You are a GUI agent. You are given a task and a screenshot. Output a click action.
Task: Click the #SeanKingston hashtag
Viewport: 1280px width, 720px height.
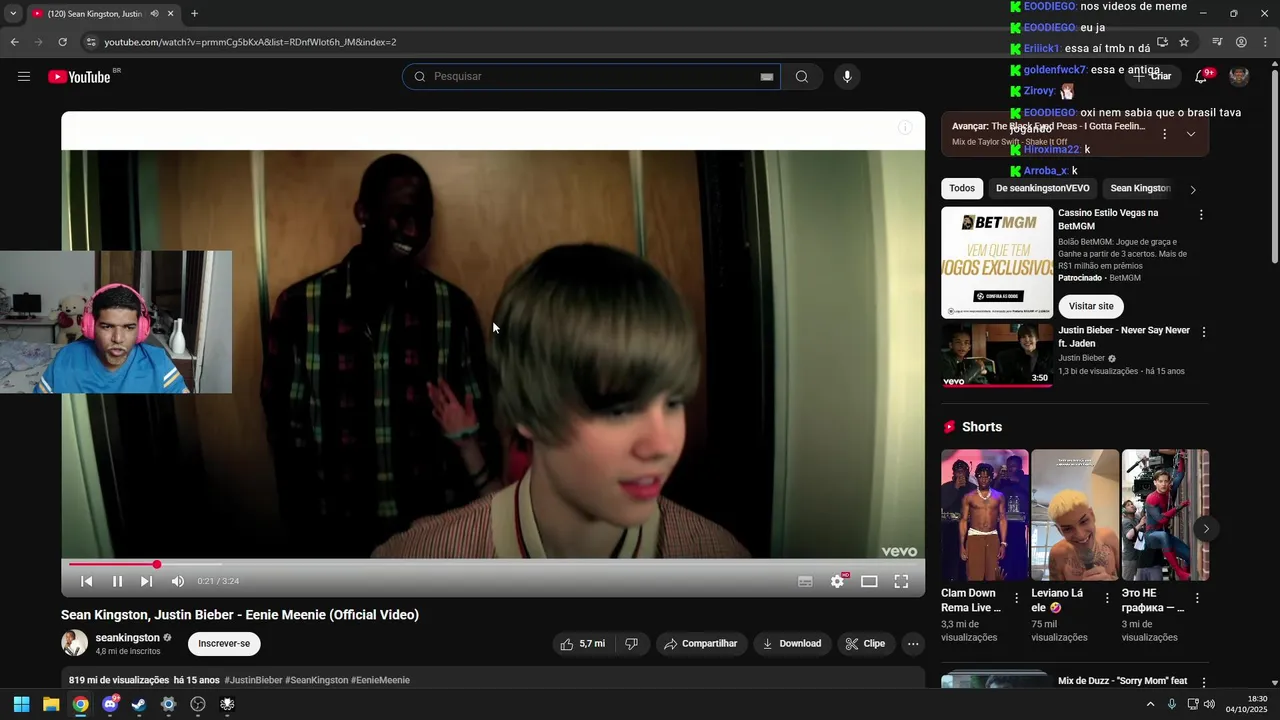coord(316,680)
